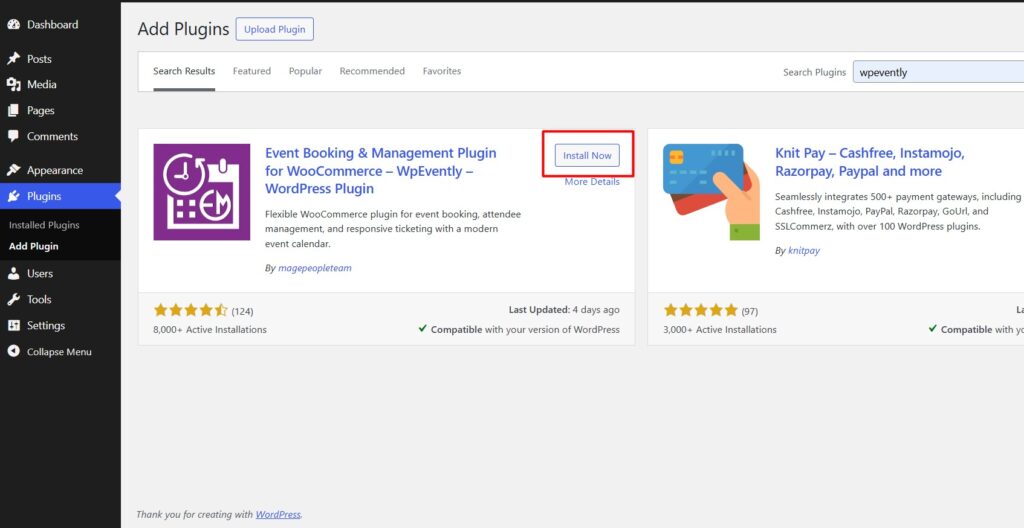Open the purple WpEvently plugin thumbnail
Image resolution: width=1024 pixels, height=528 pixels.
point(202,192)
